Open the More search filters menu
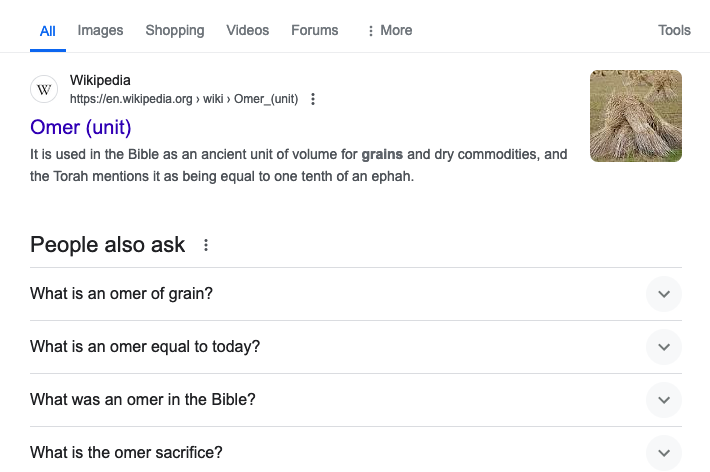The width and height of the screenshot is (710, 472). click(x=390, y=30)
